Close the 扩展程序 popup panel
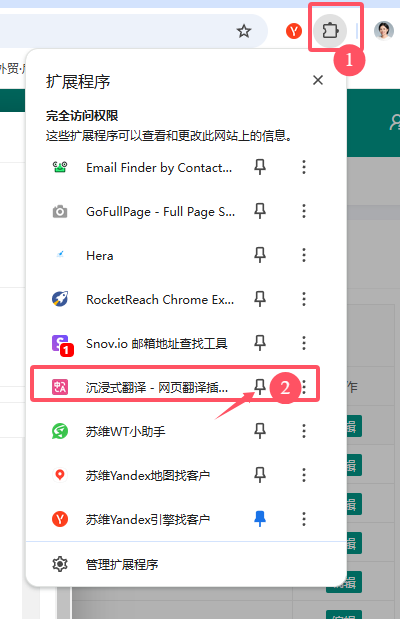The image size is (400, 619). point(318,80)
